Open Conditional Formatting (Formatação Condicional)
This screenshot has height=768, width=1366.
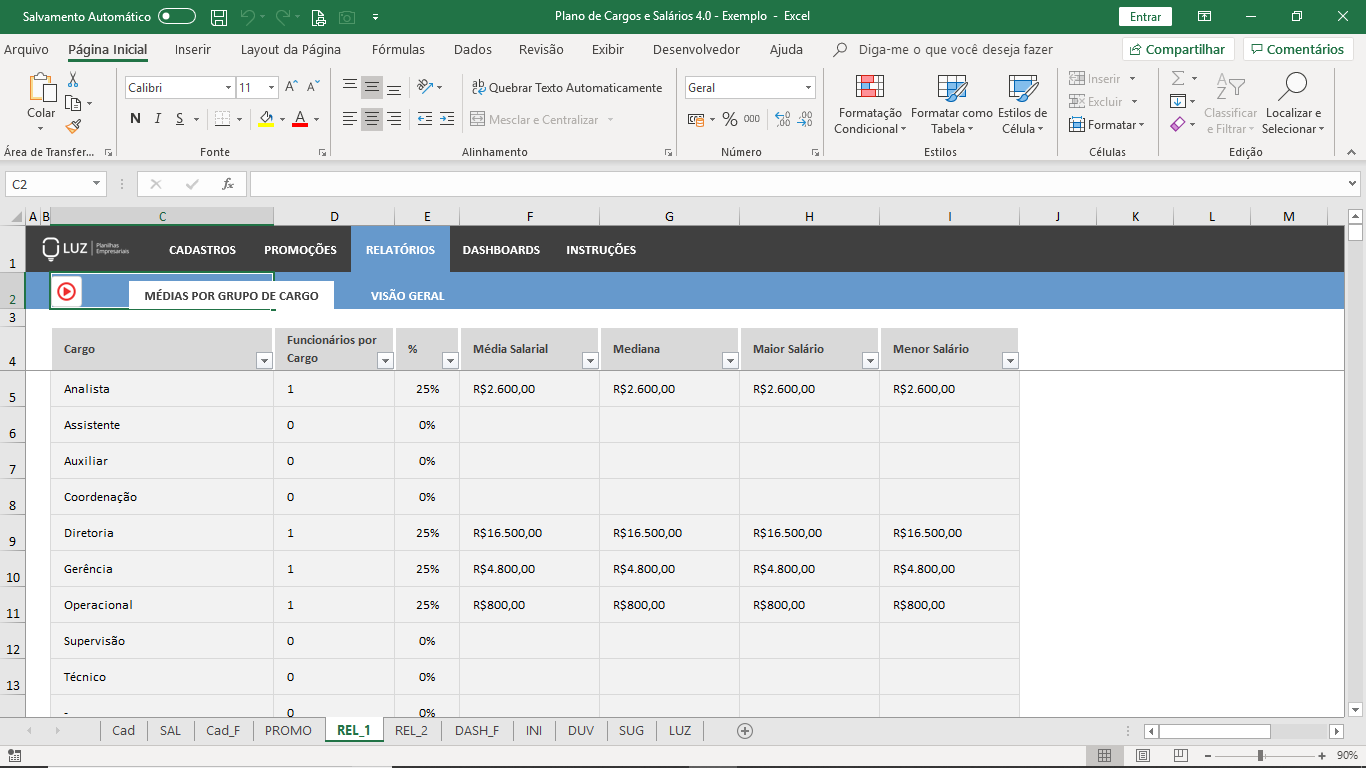(x=868, y=104)
